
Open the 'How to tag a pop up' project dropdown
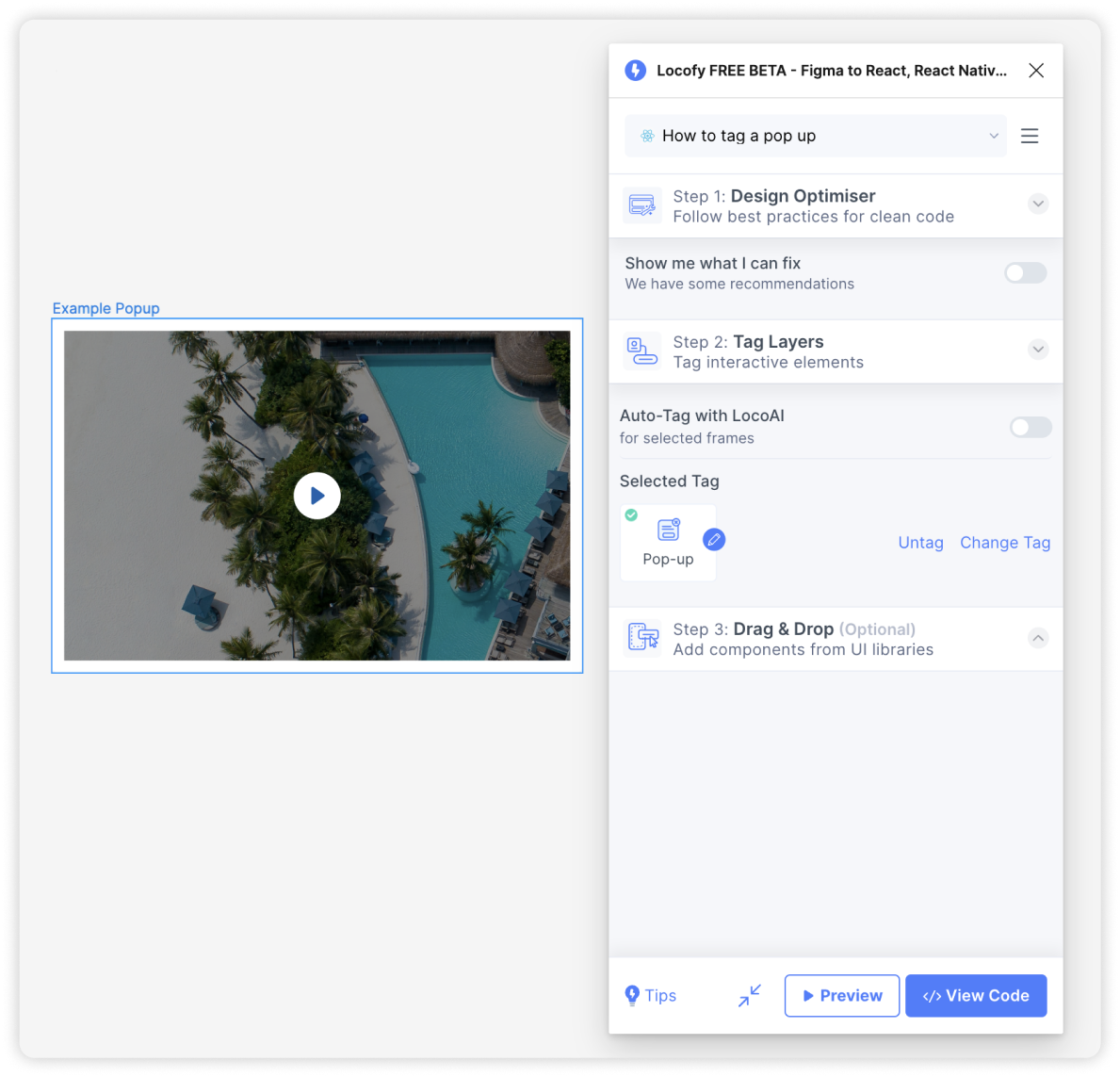[815, 136]
